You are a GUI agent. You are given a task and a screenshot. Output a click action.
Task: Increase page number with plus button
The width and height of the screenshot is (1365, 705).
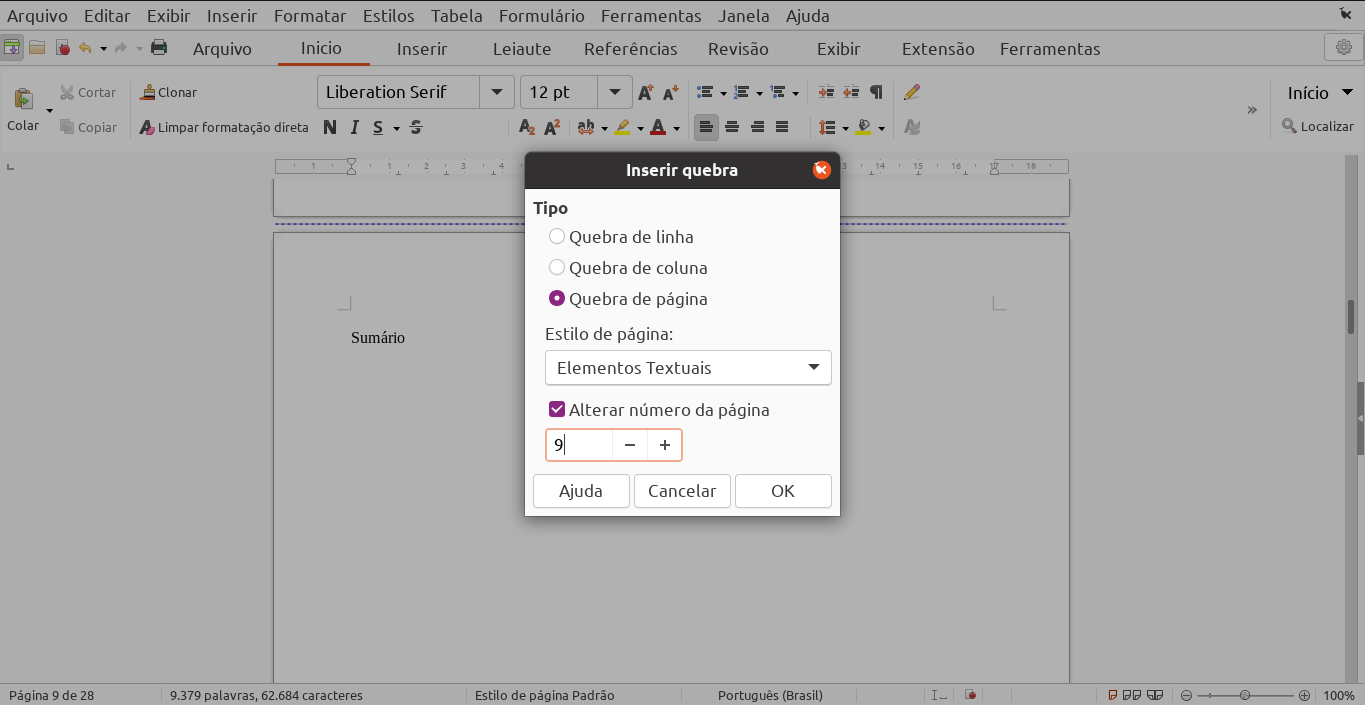(x=665, y=445)
